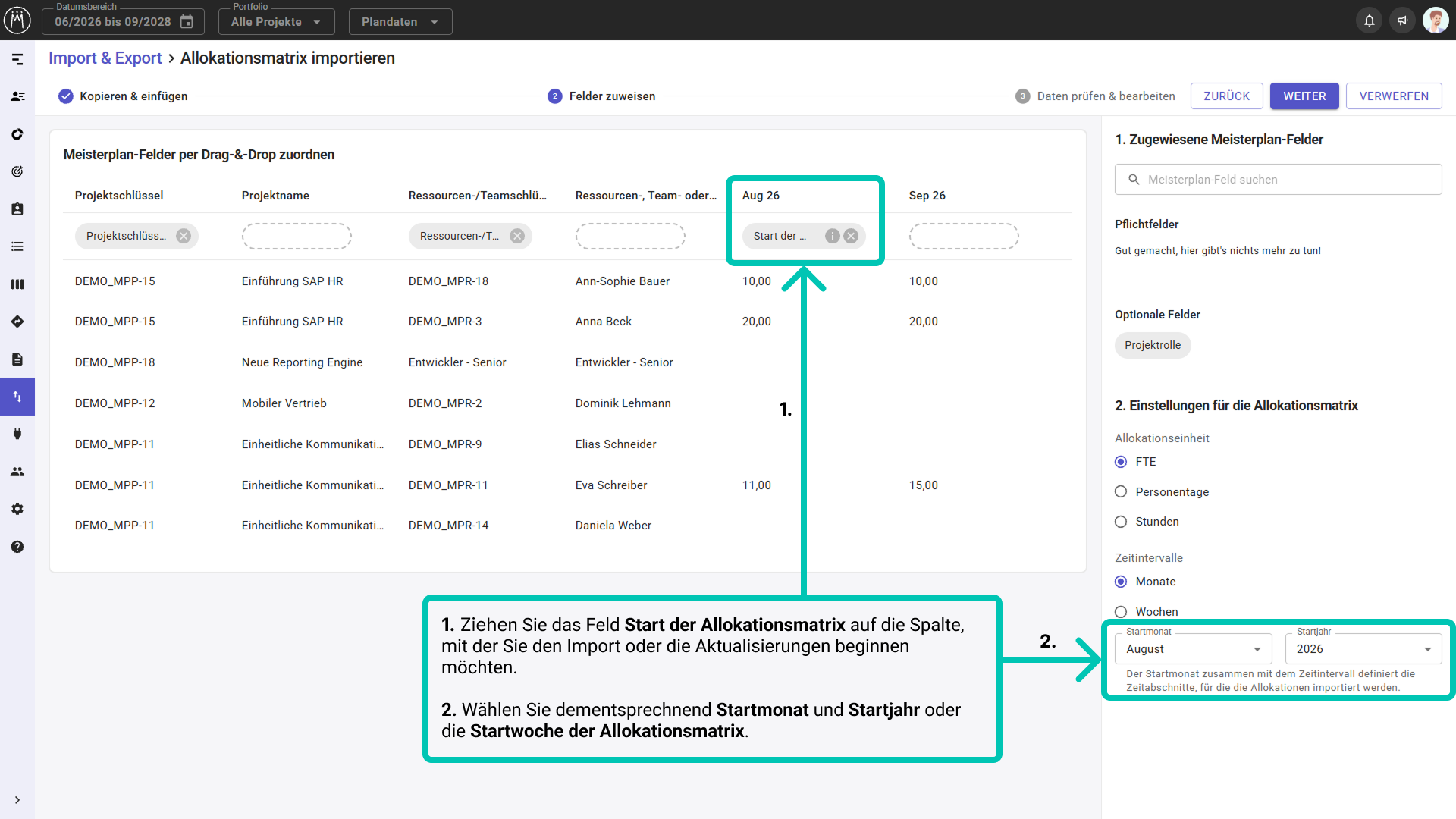Show info for Start der Allokationsmatrix chip
The width and height of the screenshot is (1456, 819).
(833, 236)
